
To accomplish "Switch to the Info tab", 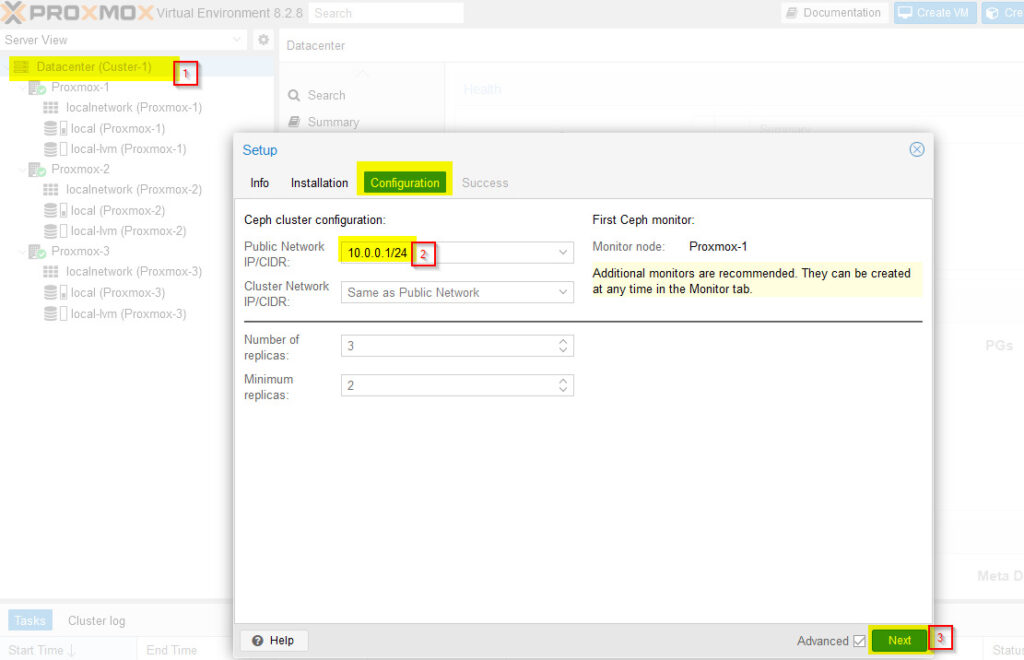I will (259, 183).
